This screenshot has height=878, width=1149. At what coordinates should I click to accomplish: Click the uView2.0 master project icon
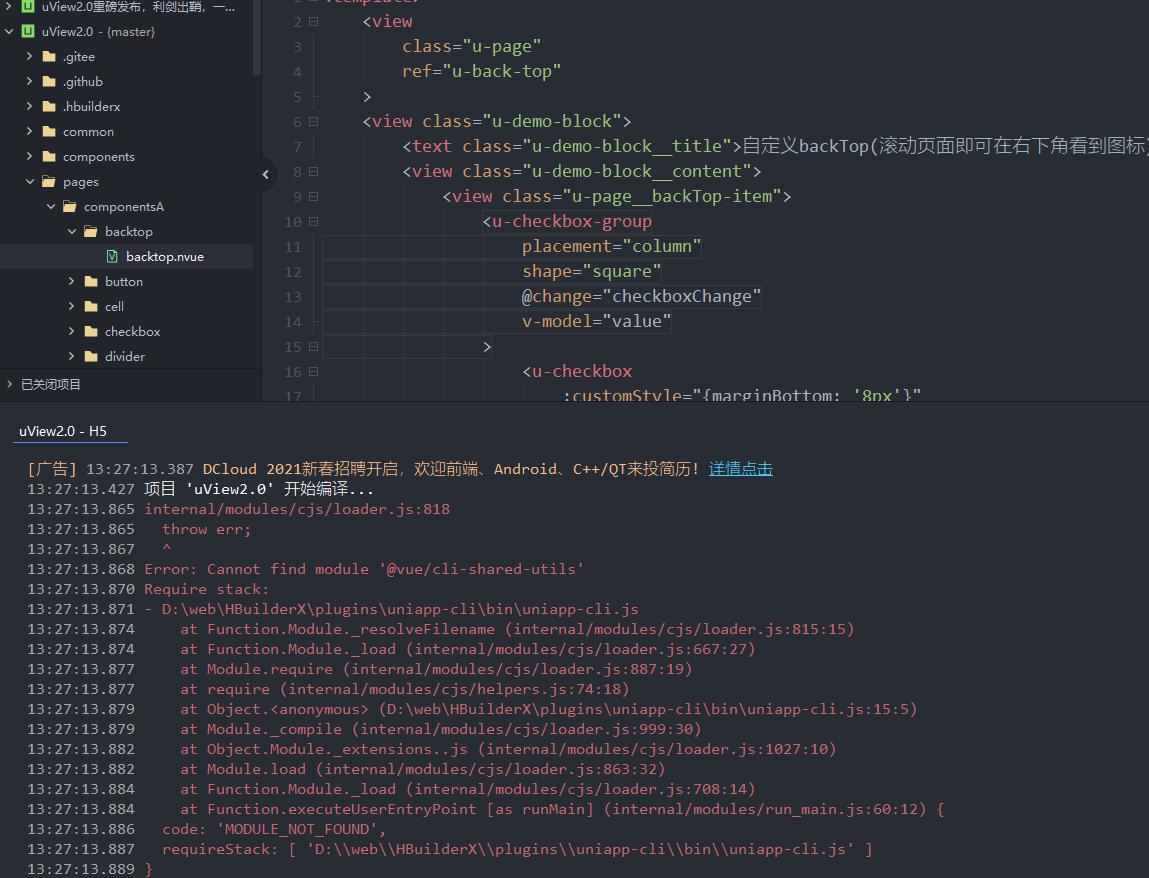click(x=28, y=32)
